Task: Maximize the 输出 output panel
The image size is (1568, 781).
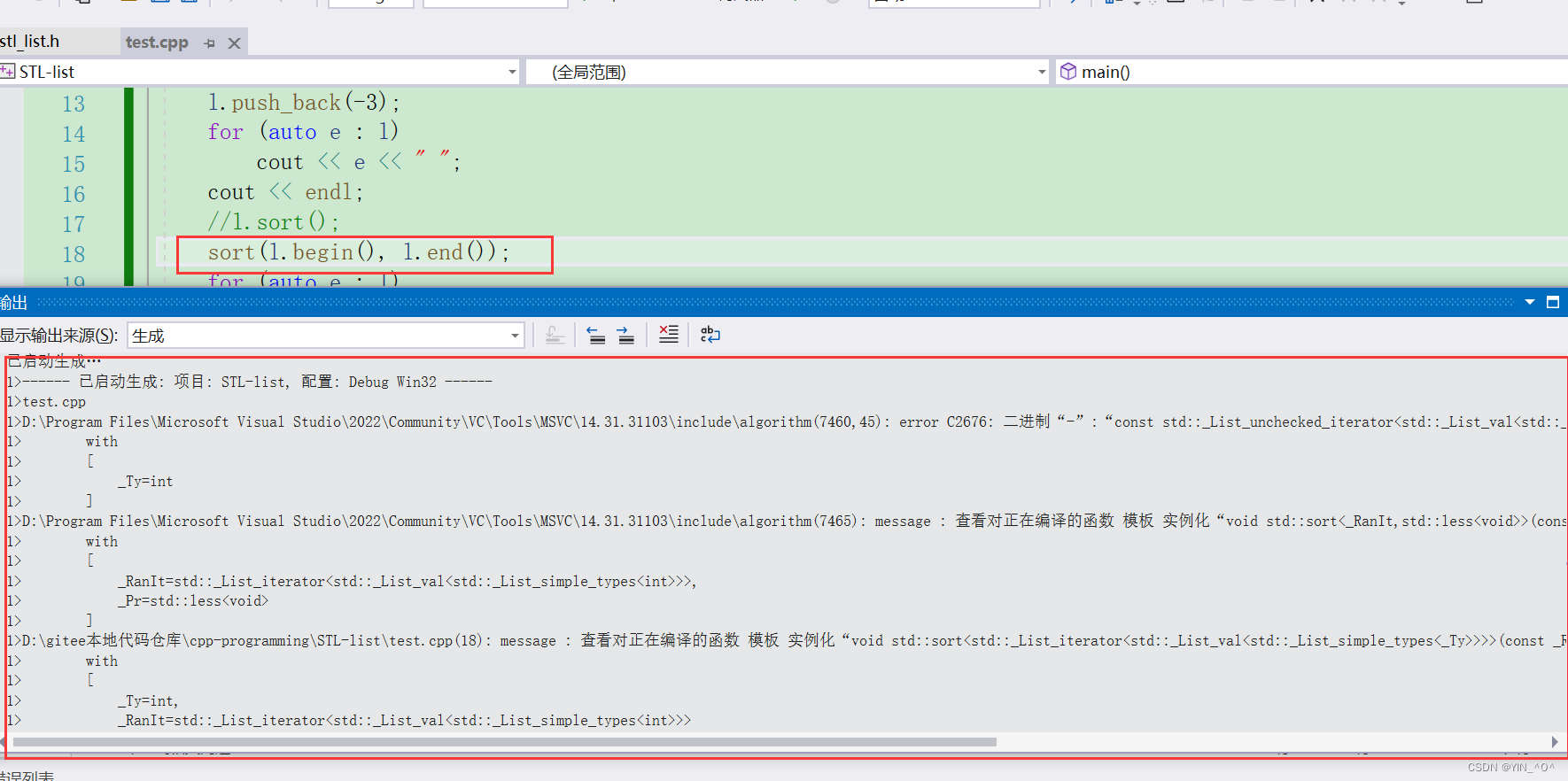Action: [1553, 302]
